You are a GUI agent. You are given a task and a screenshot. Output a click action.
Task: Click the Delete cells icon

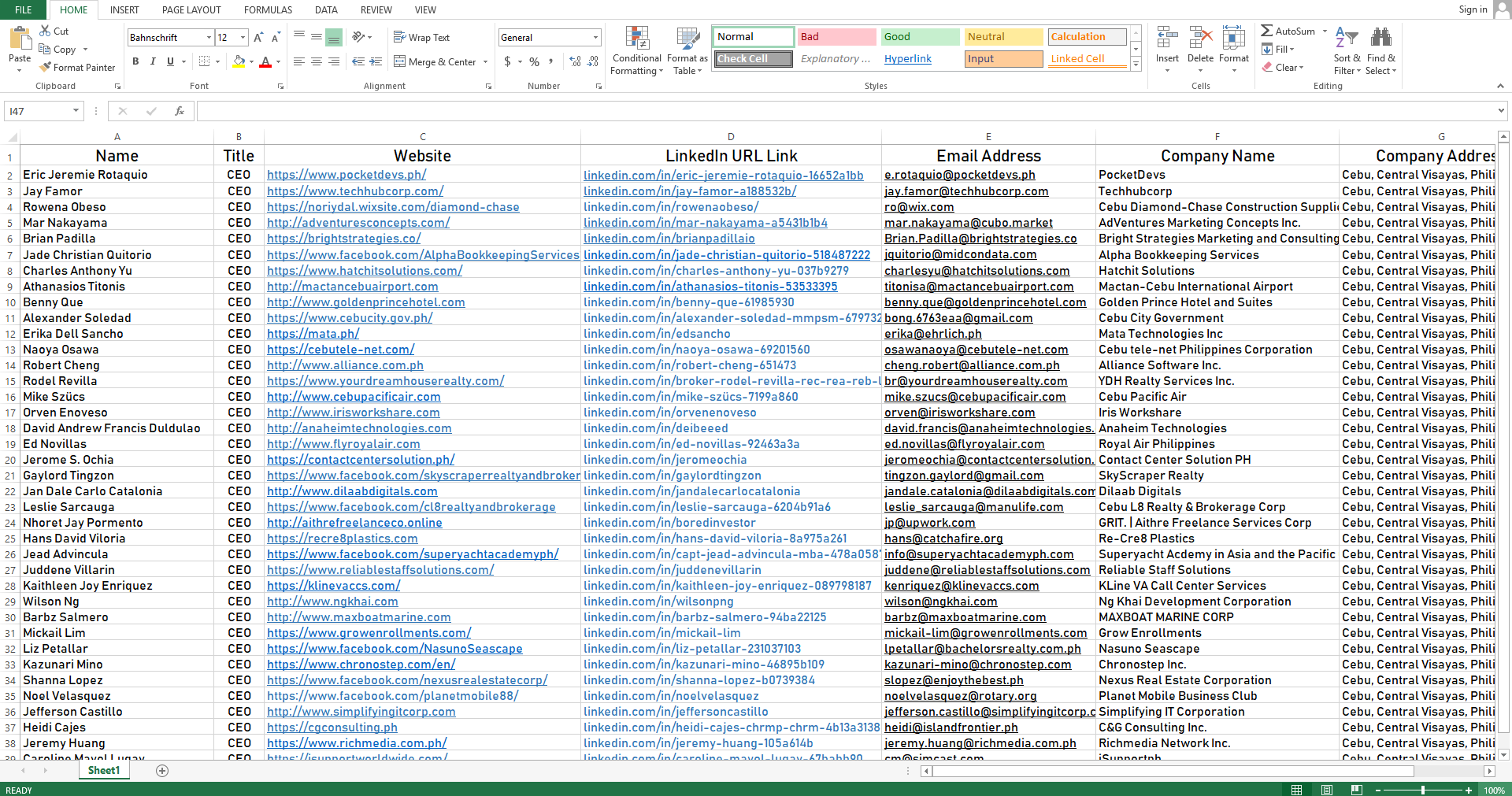click(x=1200, y=38)
